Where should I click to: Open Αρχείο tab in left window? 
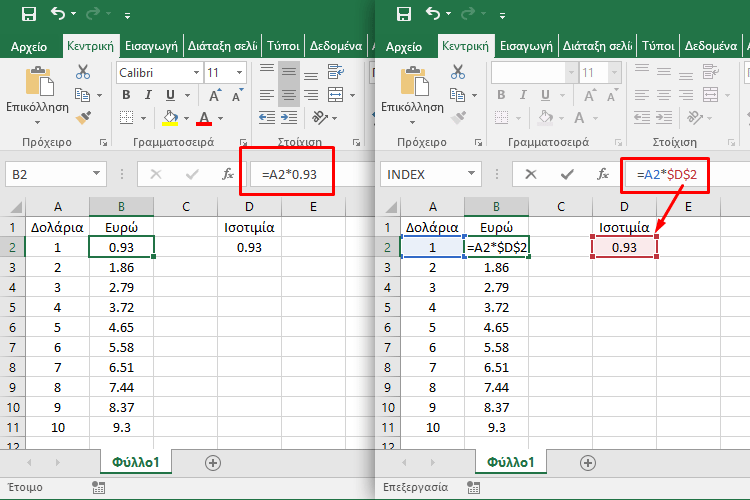(x=29, y=46)
